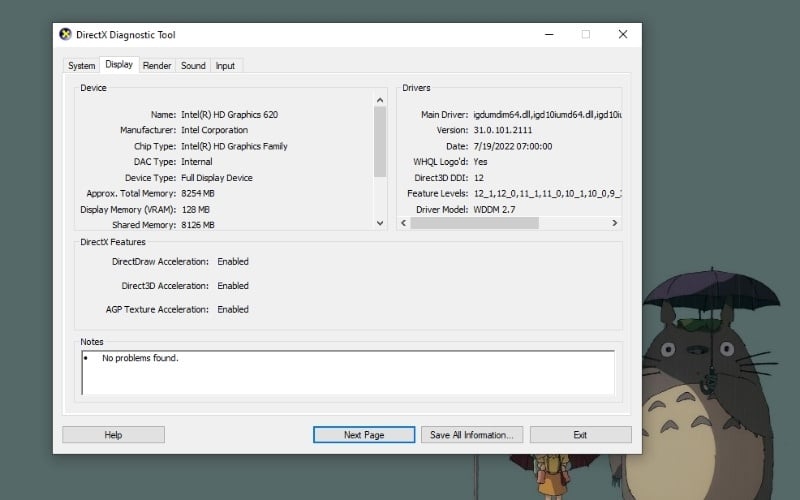Click Drivers panel scroll left arrow
The height and width of the screenshot is (500, 800).
tap(405, 223)
